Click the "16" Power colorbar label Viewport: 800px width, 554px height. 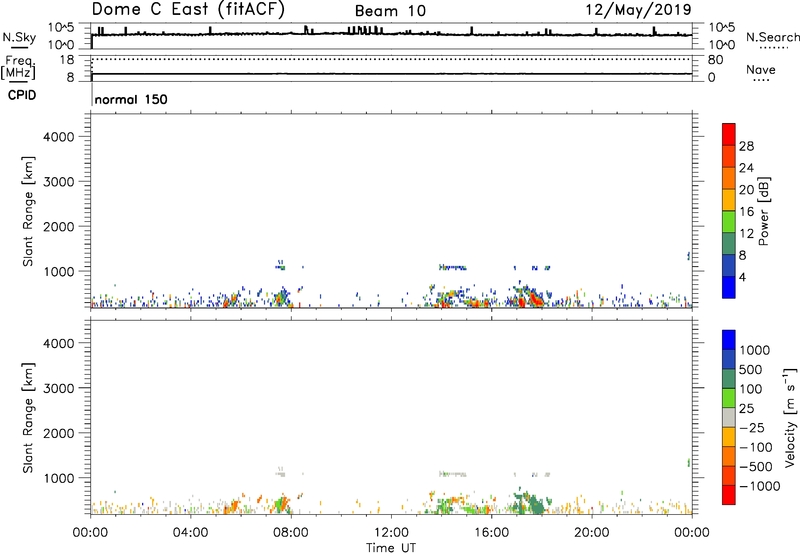coord(746,212)
